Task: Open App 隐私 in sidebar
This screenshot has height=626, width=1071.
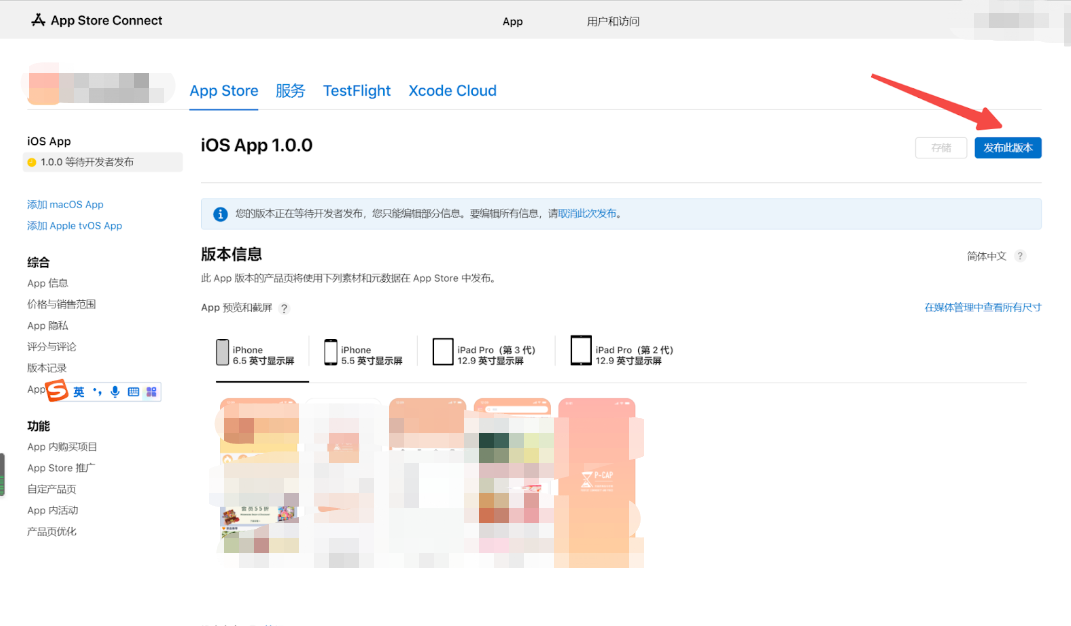Action: (x=48, y=325)
